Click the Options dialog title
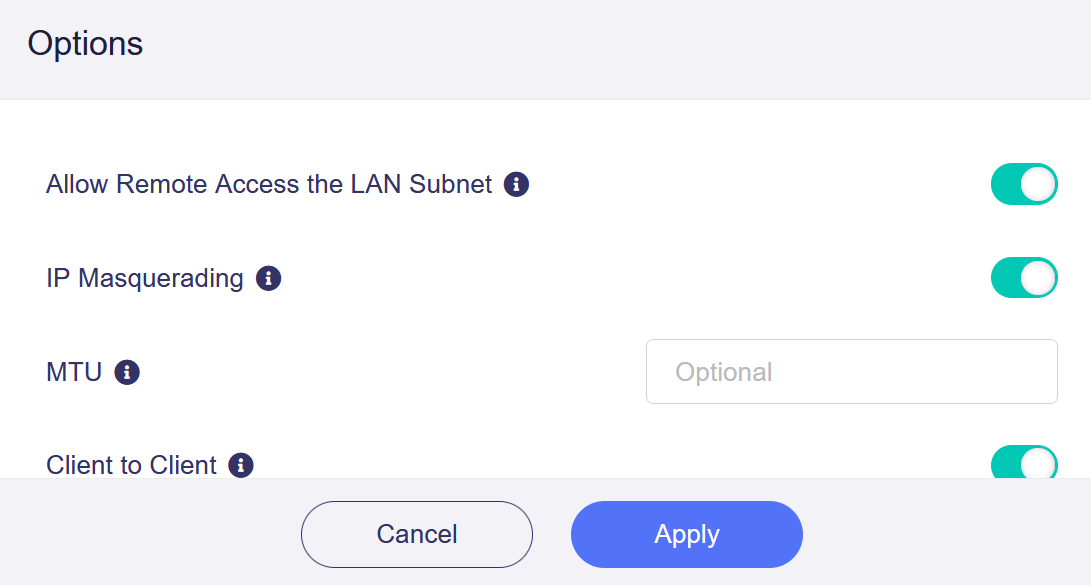This screenshot has width=1091, height=585. (85, 44)
